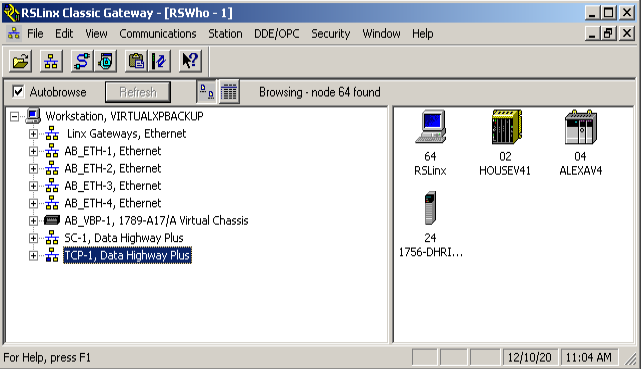641x369 pixels.
Task: Expand the AB_VBP-1 Virtual Chassis node
Action: point(33,221)
